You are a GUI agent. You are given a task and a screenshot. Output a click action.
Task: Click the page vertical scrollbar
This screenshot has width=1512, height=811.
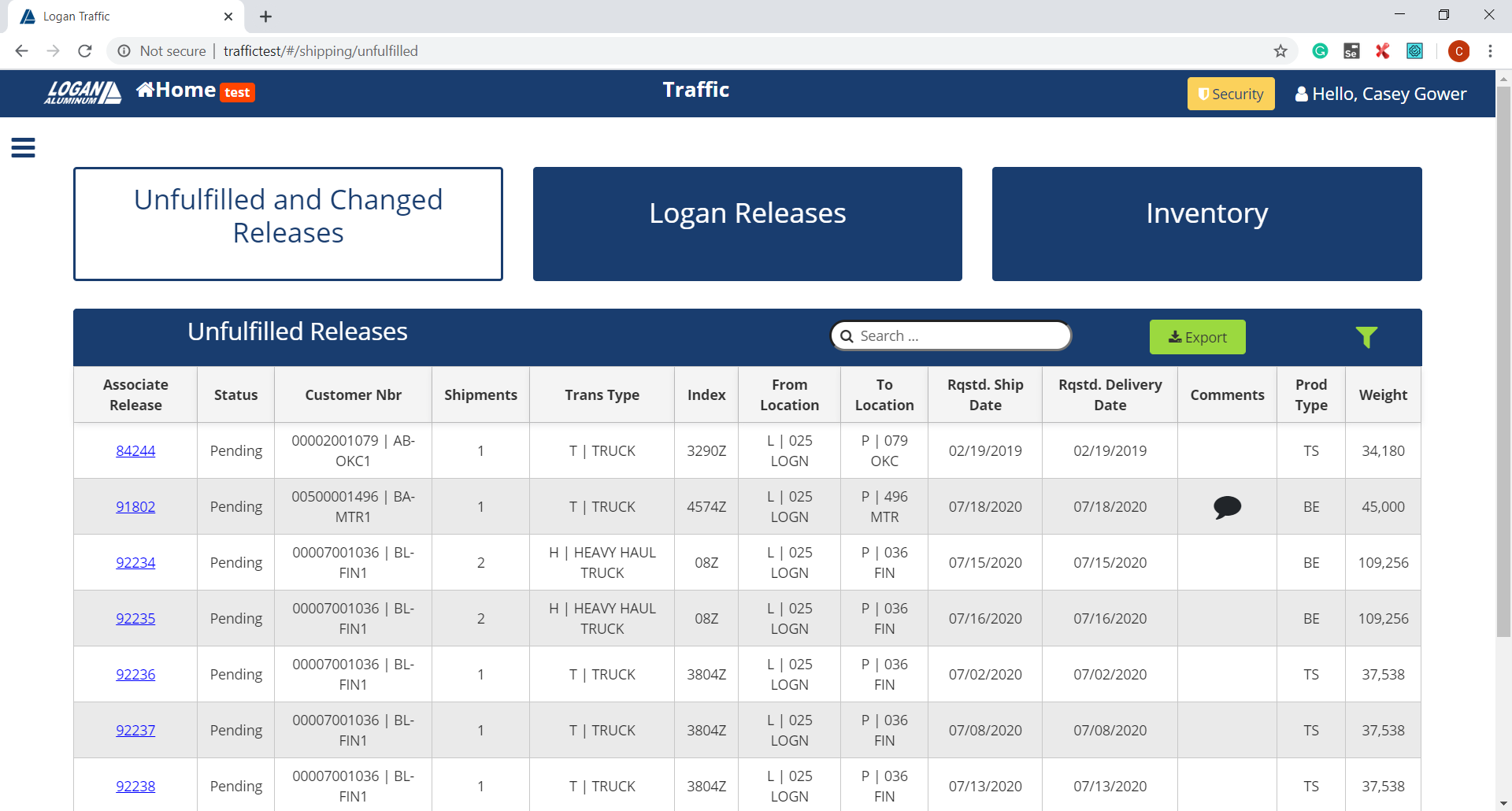1503,362
